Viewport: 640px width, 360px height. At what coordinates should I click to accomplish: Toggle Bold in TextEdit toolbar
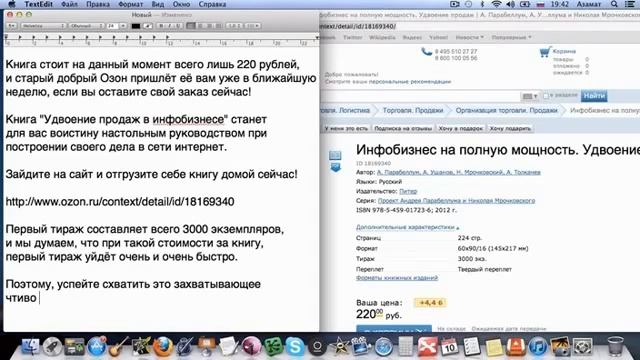[x=161, y=26]
